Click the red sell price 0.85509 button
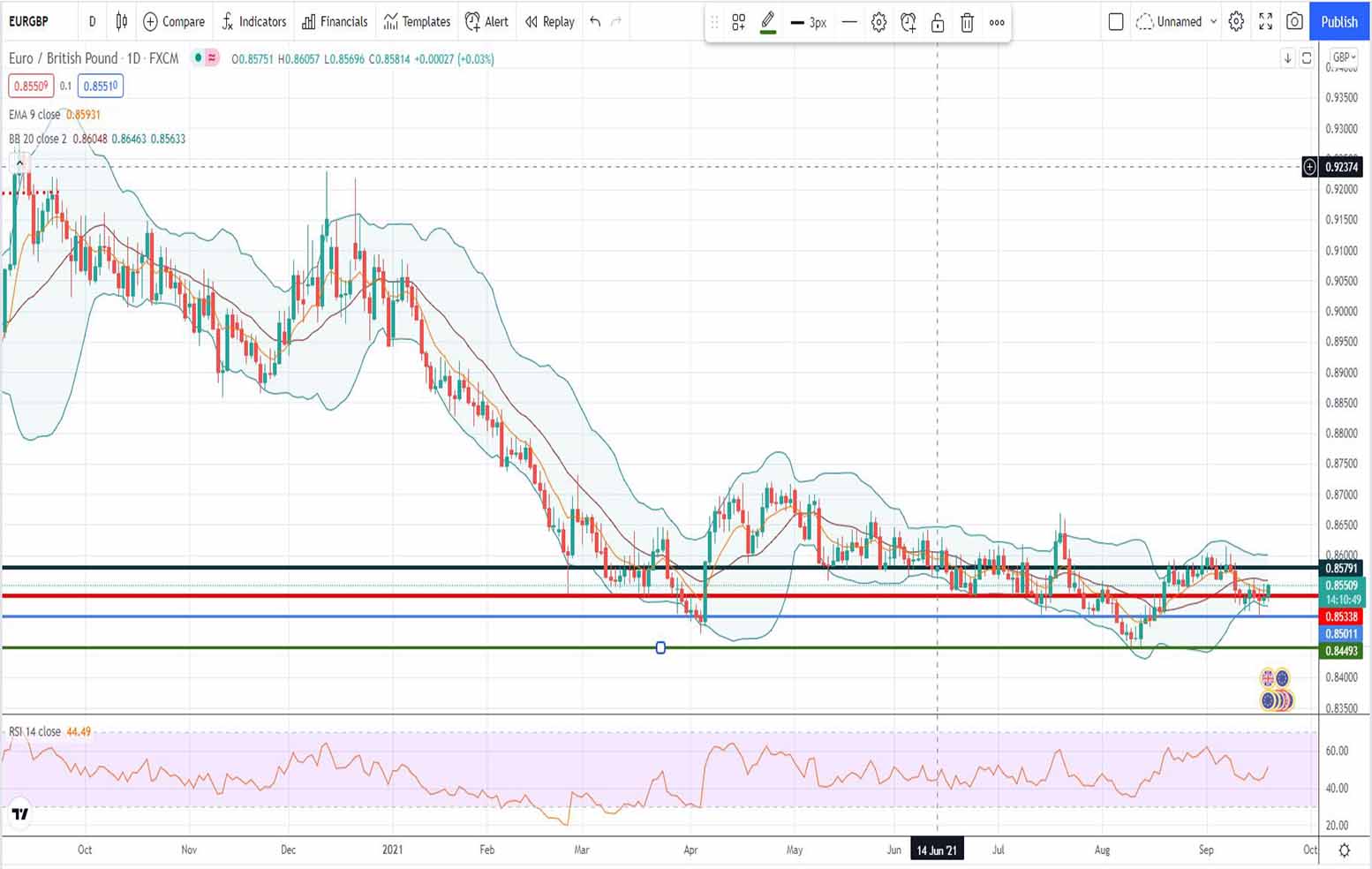 [31, 86]
